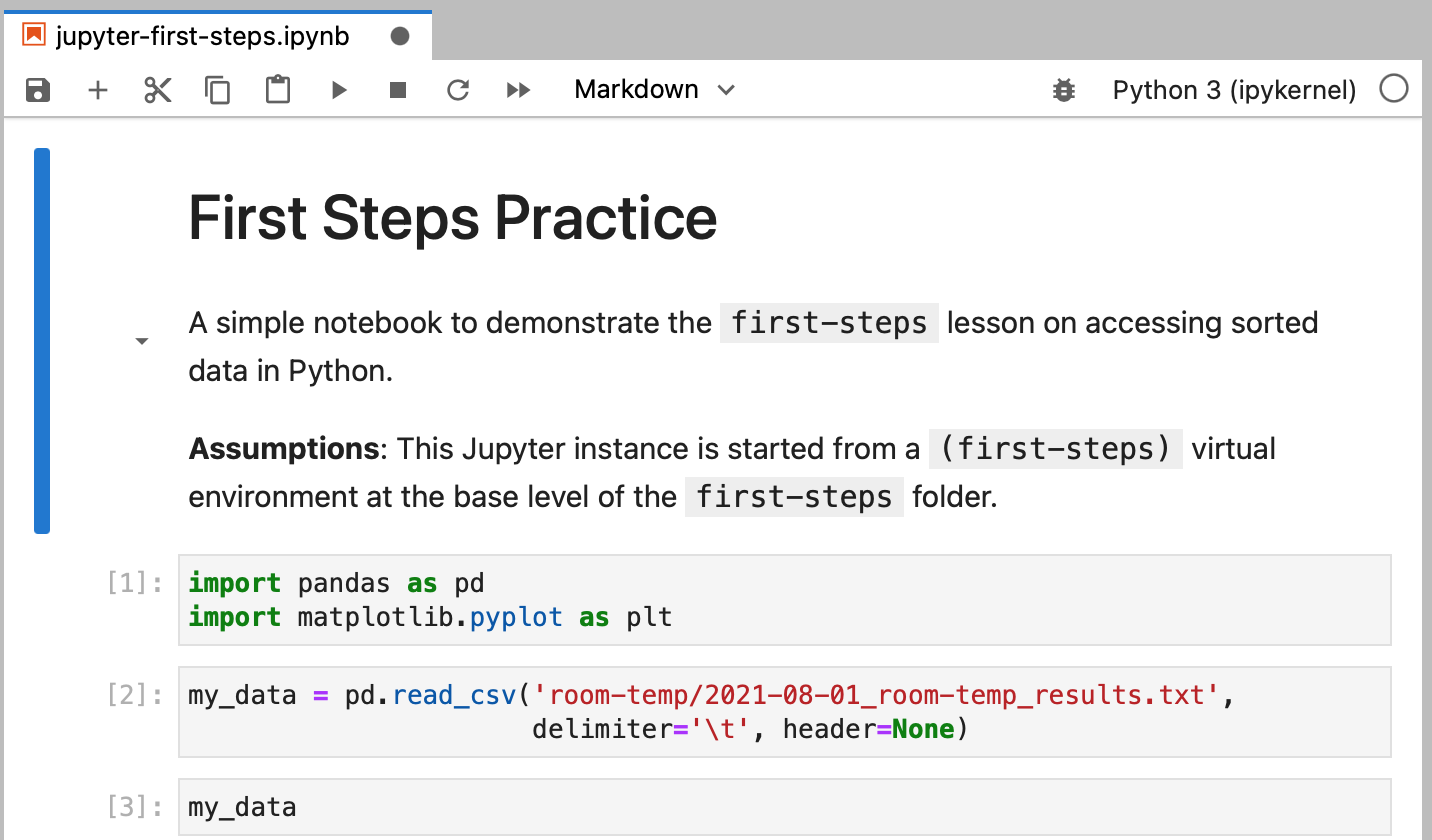Click the blue cell collapser bar
The image size is (1432, 840).
(42, 340)
